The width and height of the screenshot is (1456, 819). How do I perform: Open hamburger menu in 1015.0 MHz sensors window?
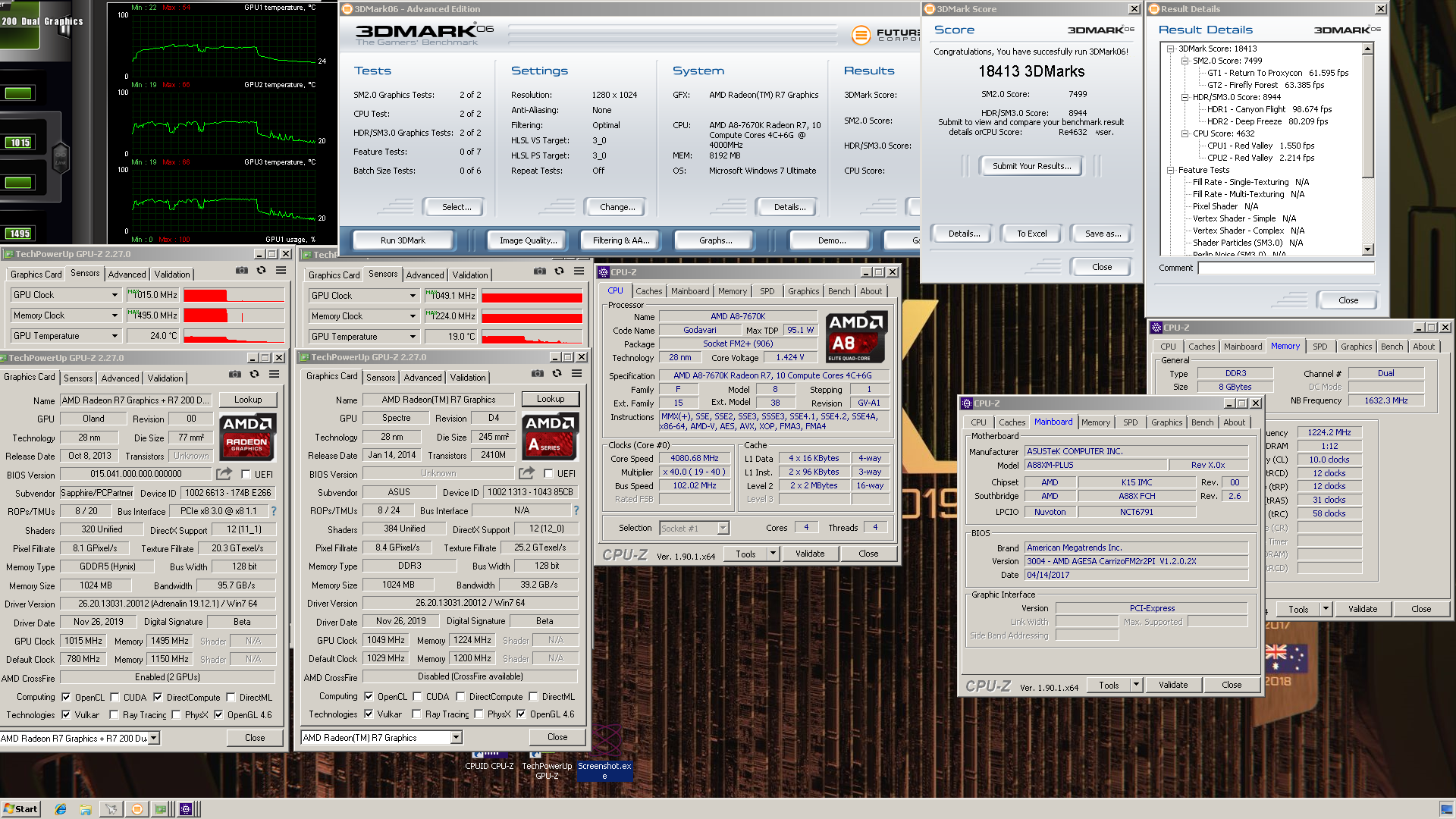coord(281,270)
